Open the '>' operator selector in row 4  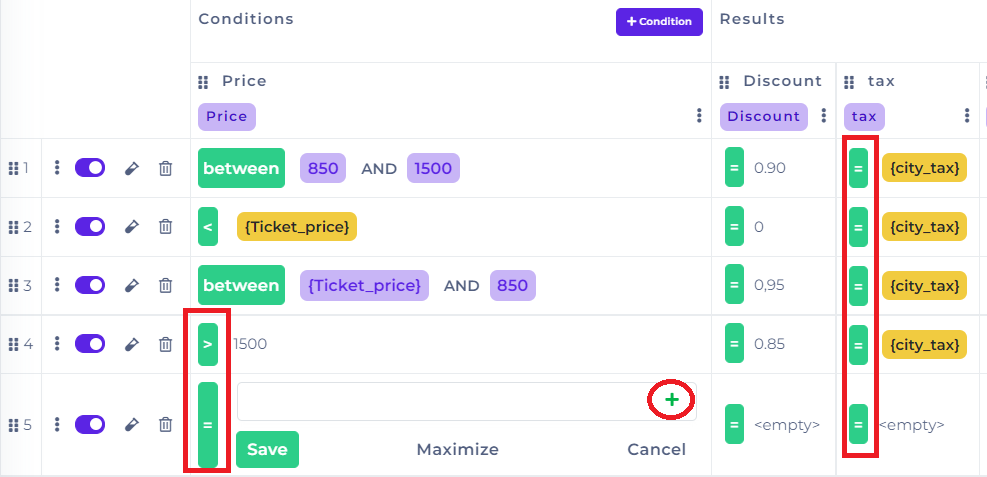(x=208, y=344)
